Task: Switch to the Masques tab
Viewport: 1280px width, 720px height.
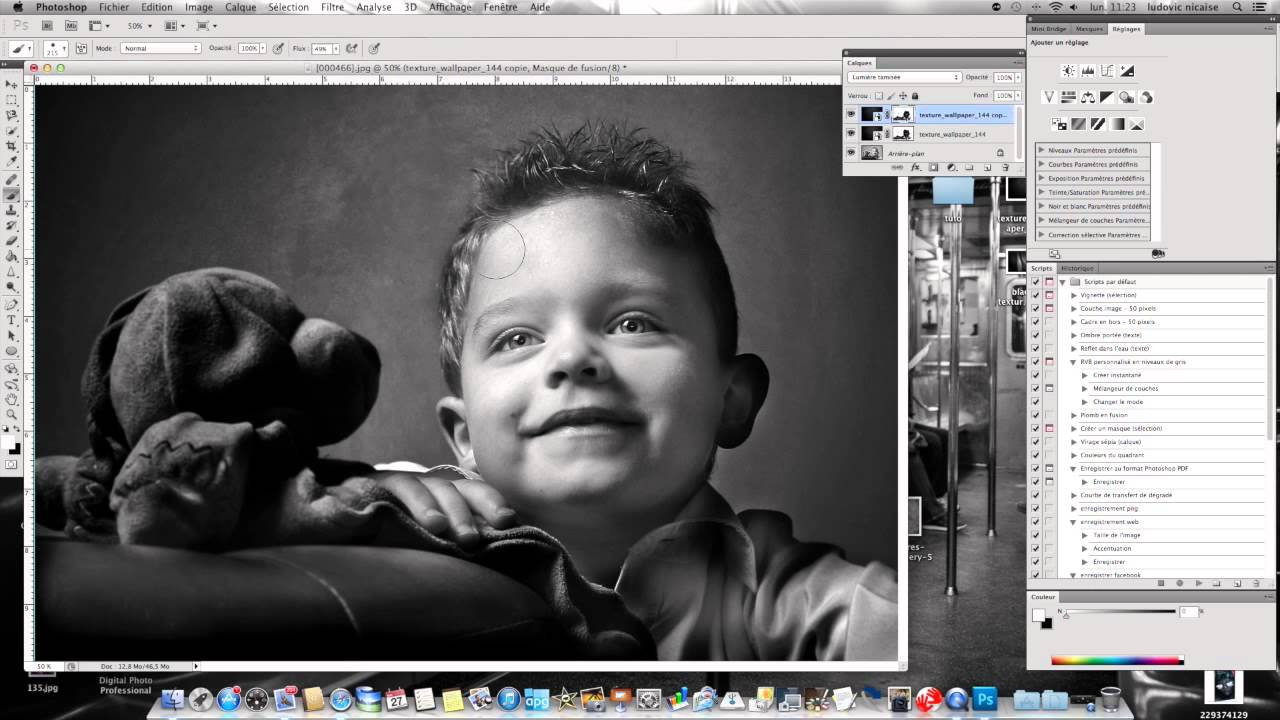Action: pyautogui.click(x=1089, y=29)
